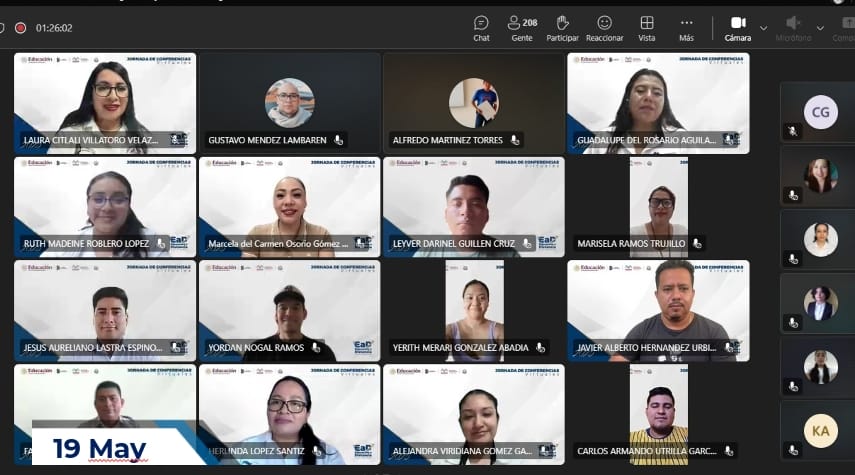Click the CG participant avatar
The image size is (855, 475).
tap(820, 112)
